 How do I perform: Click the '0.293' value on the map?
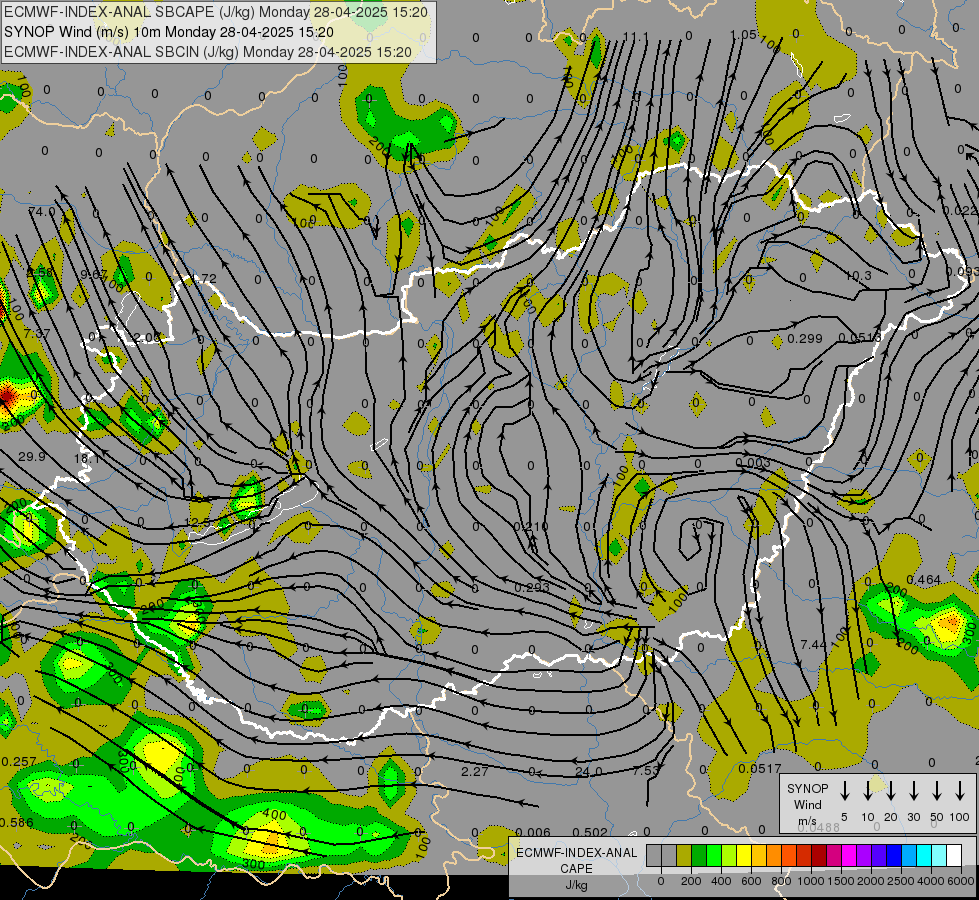point(532,587)
